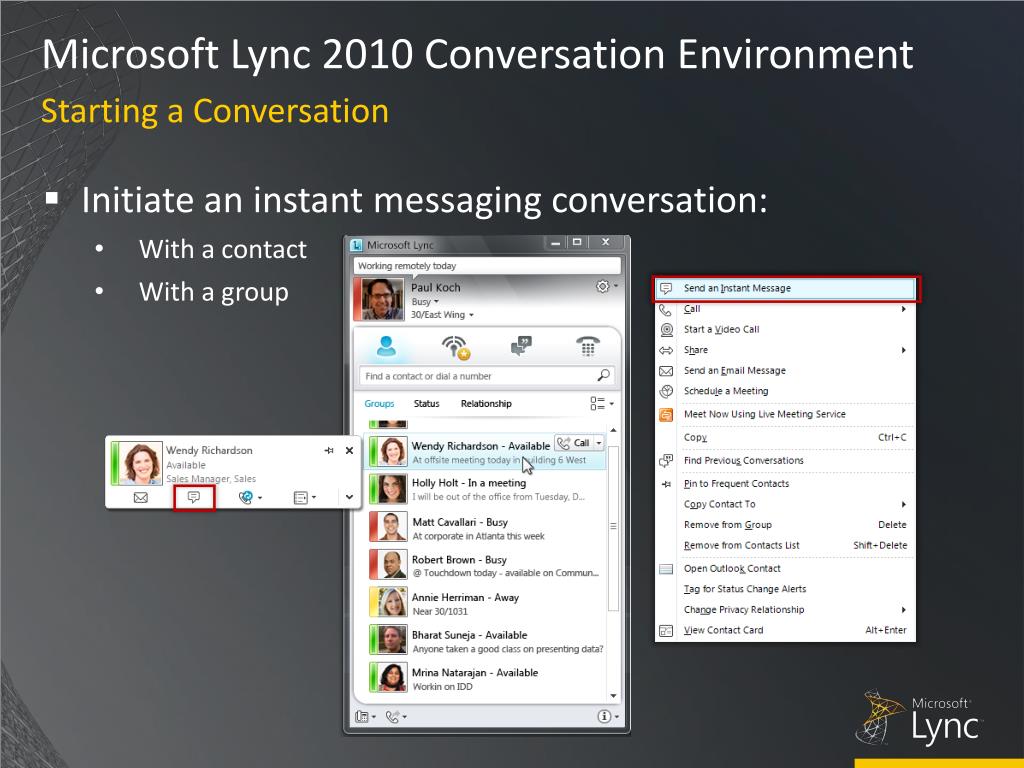The height and width of the screenshot is (768, 1024).
Task: Click the Find a contact search field
Action: click(487, 376)
